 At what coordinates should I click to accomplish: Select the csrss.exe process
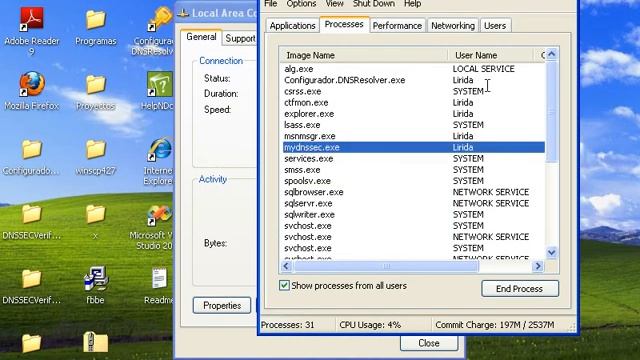coord(413,91)
